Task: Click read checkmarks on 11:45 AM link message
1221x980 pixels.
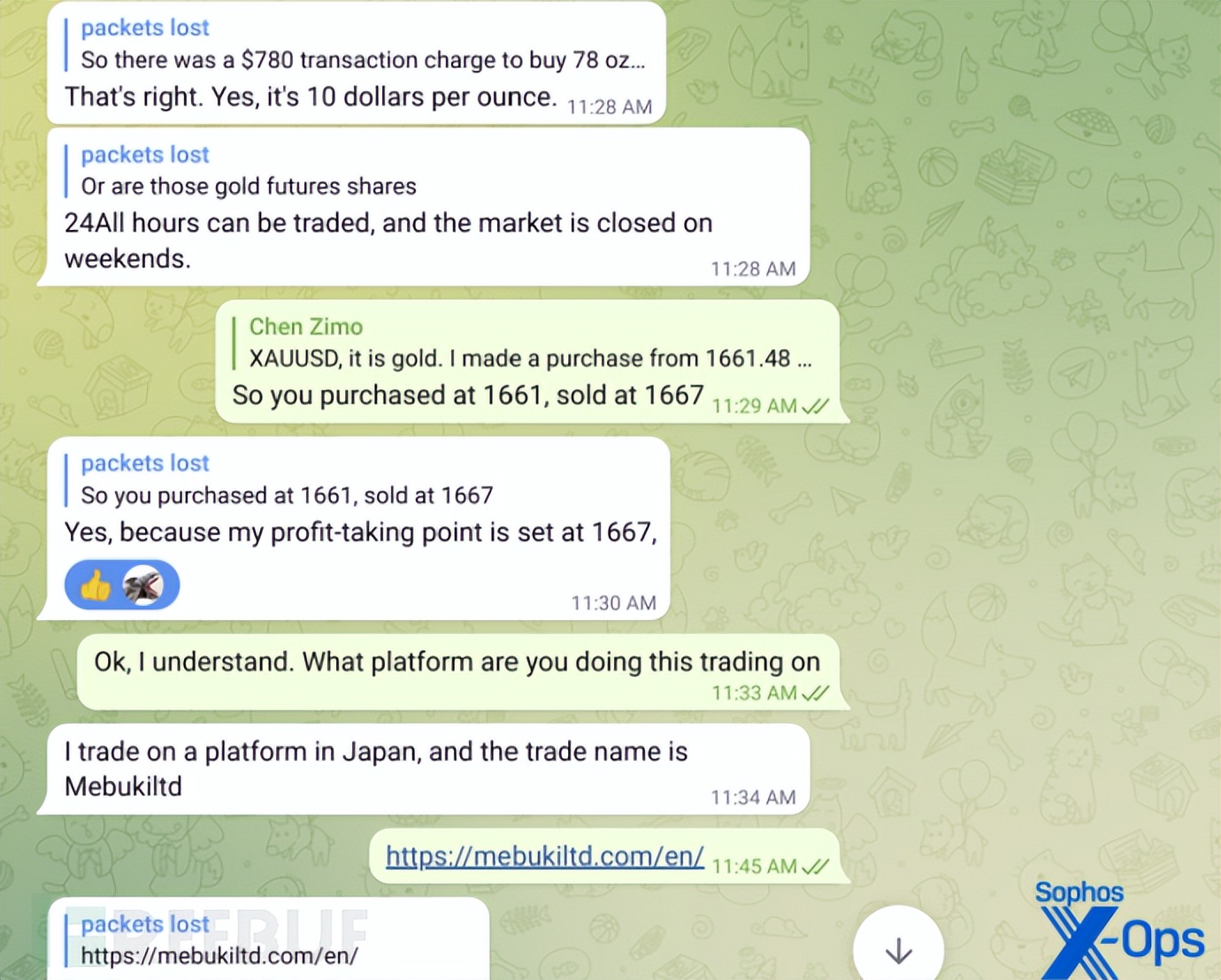Action: click(815, 866)
